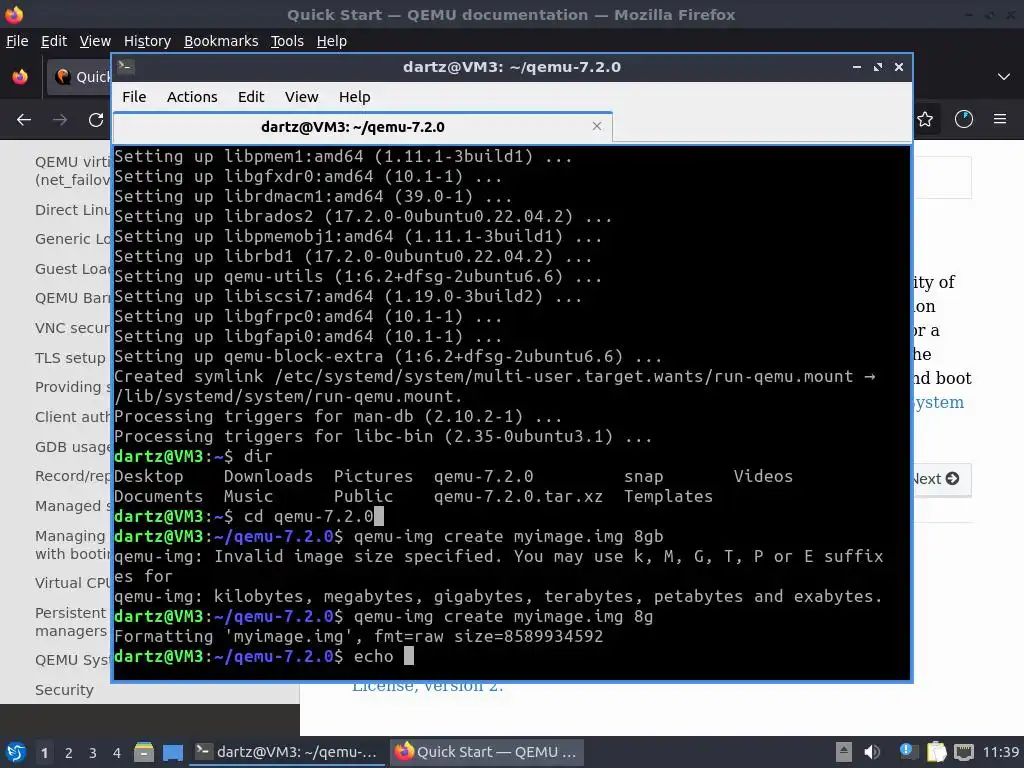1024x768 pixels.
Task: Click the show desktop taskbar icon
Action: click(173, 752)
